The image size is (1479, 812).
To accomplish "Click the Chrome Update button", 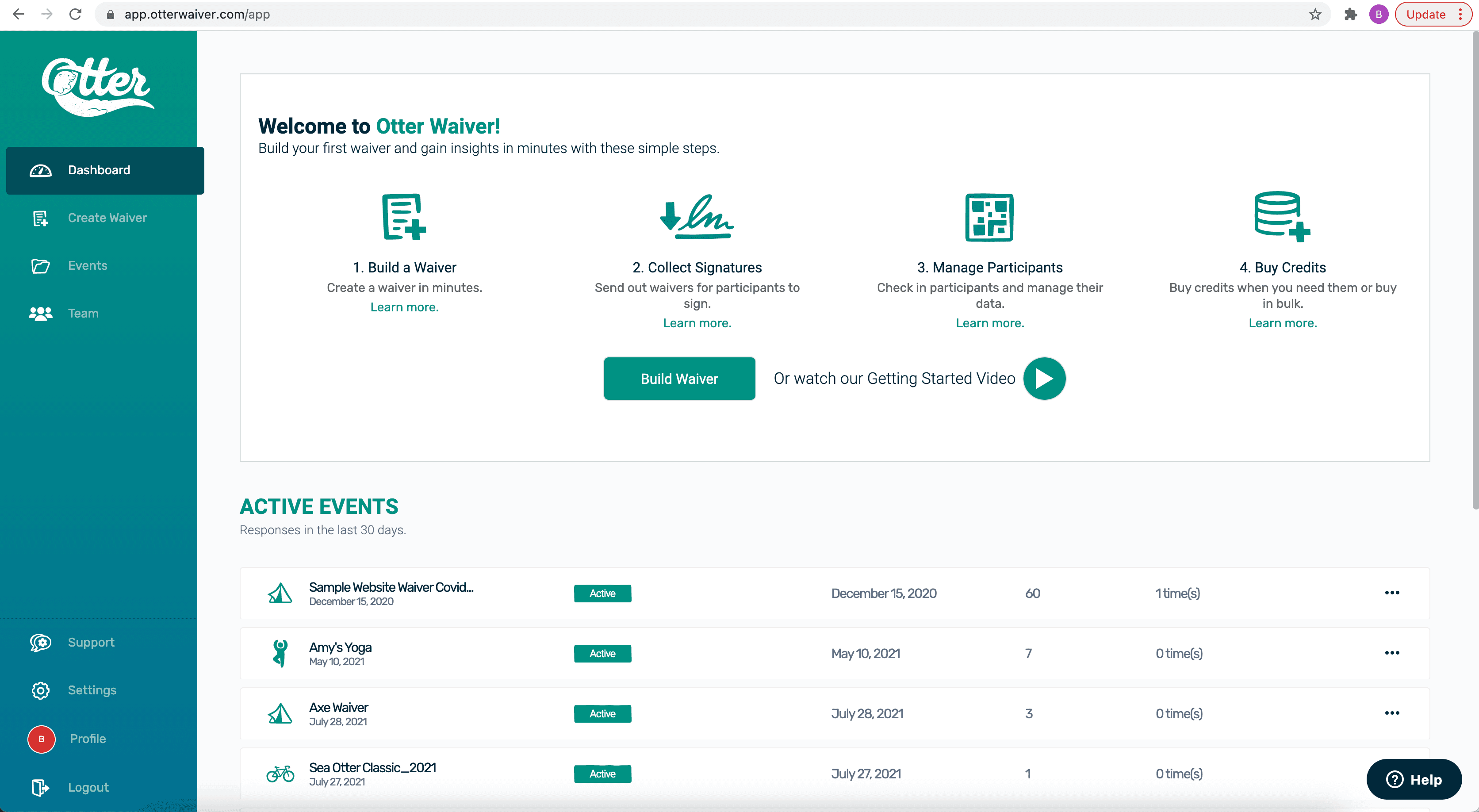I will click(1425, 14).
